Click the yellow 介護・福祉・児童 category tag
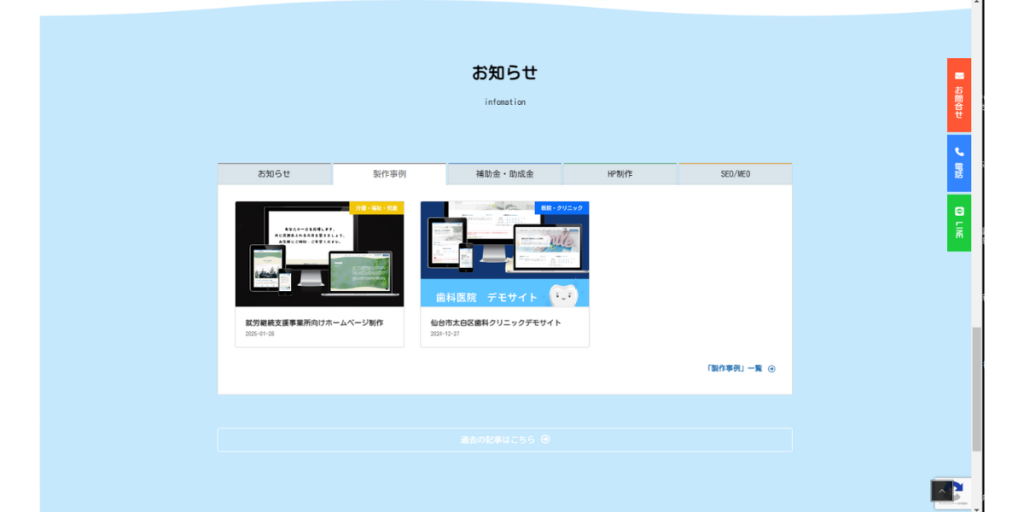The height and width of the screenshot is (512, 1024). 376,208
